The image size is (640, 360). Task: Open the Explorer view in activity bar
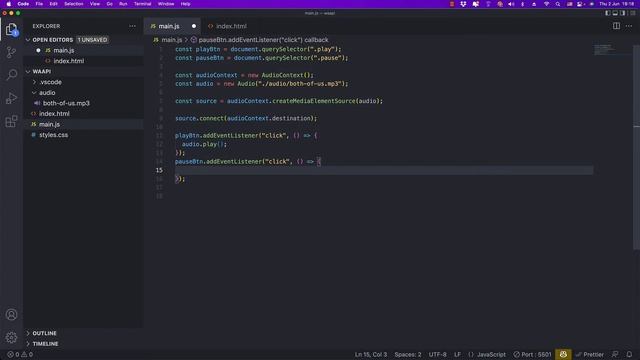[x=11, y=29]
